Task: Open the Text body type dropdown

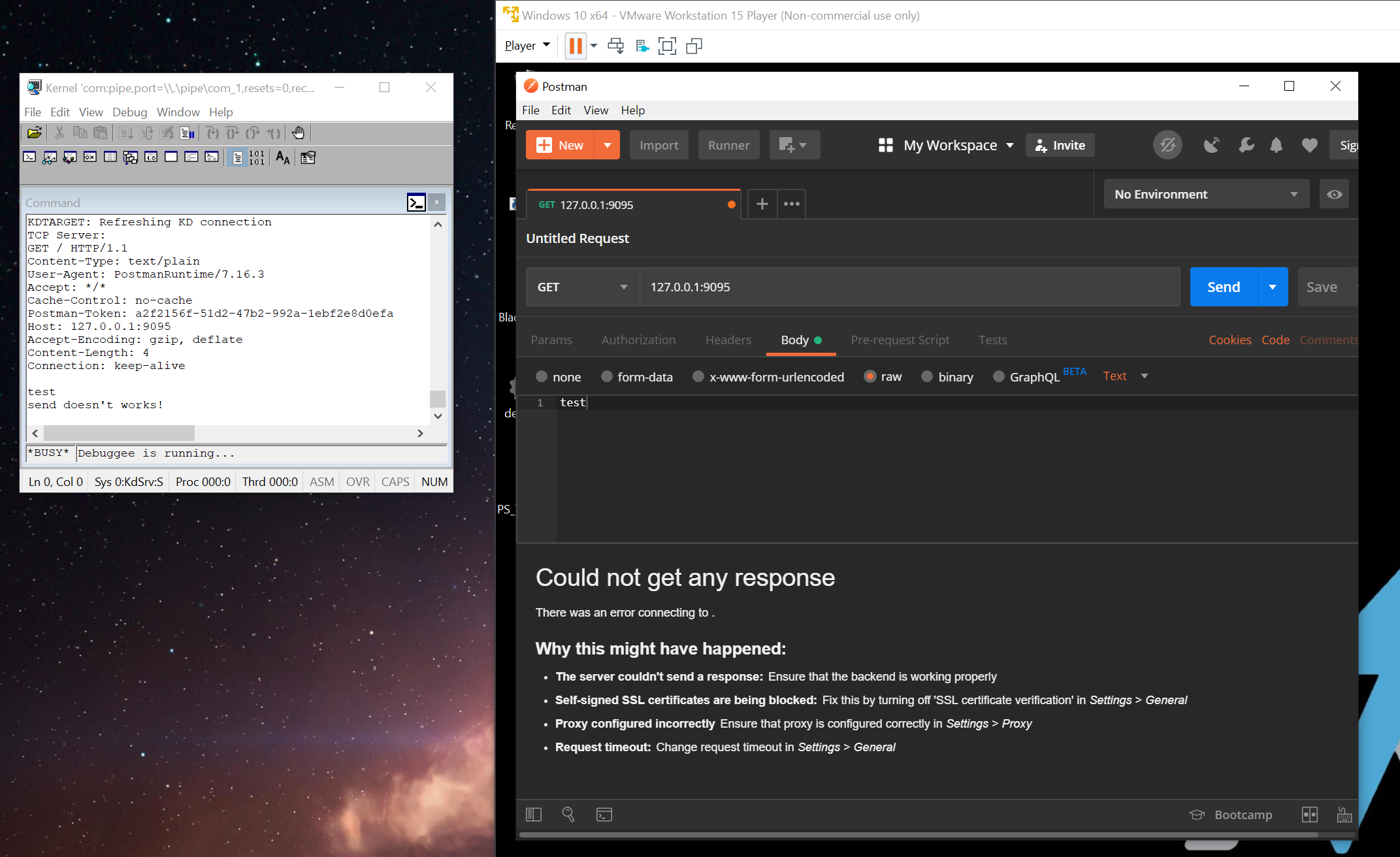Action: 1124,376
